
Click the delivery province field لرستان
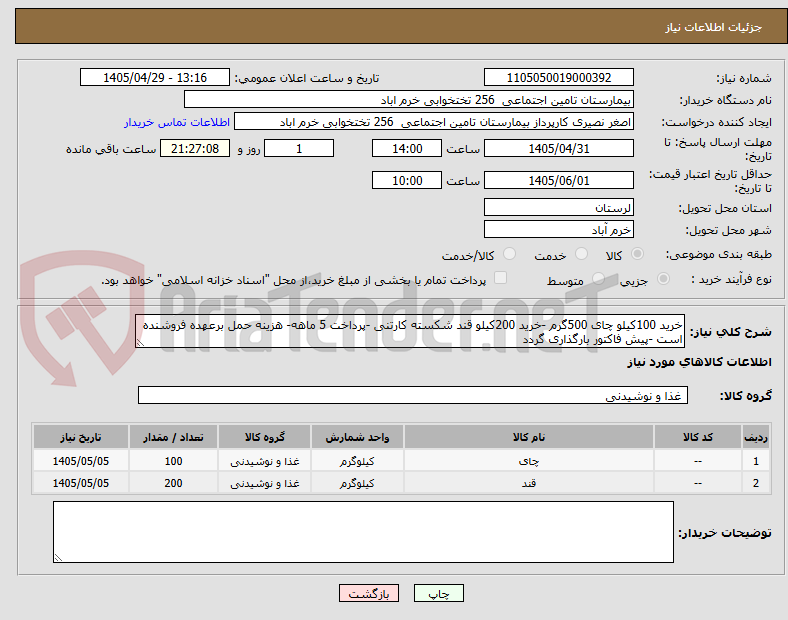[x=559, y=207]
